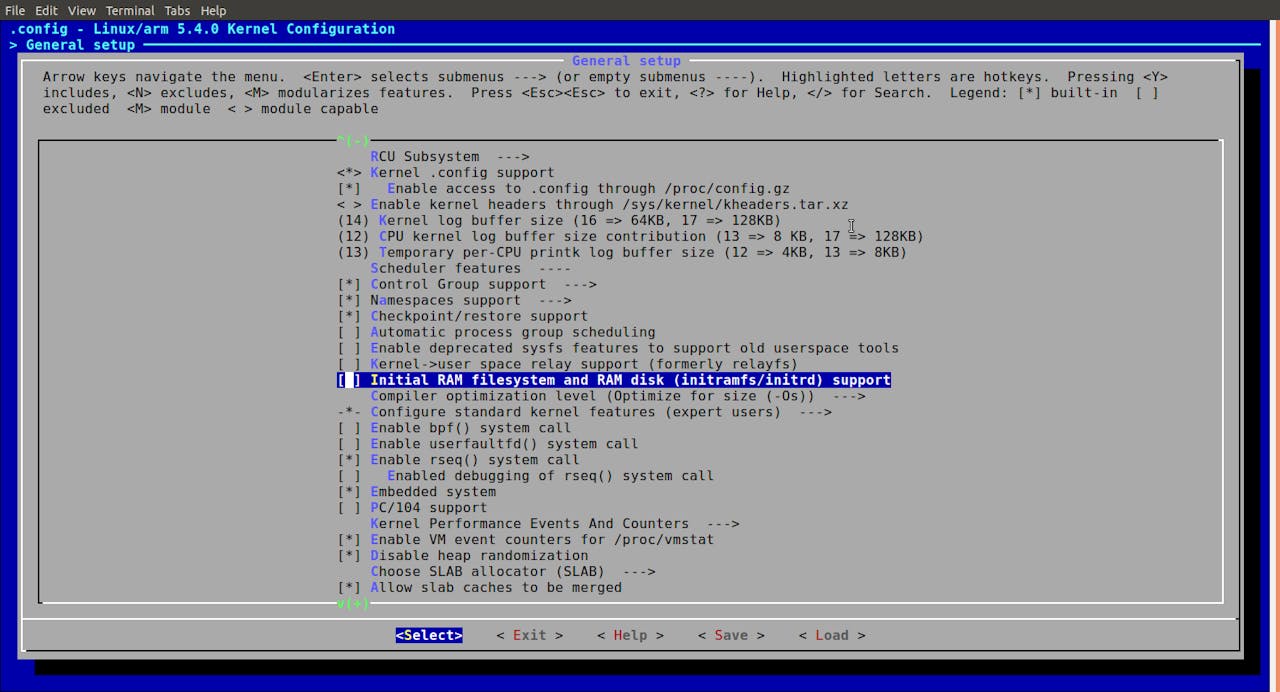1280x692 pixels.
Task: Open the File menu
Action: pyautogui.click(x=16, y=10)
